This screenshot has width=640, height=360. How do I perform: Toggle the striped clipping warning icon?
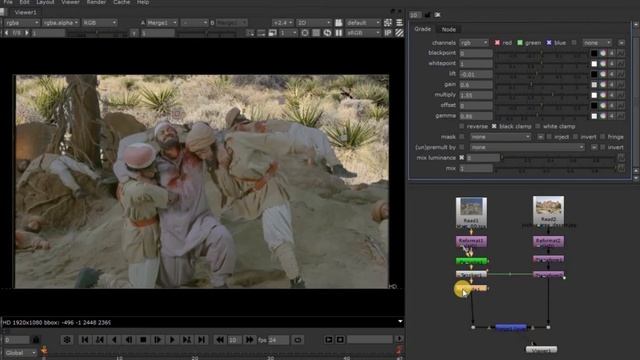click(x=399, y=33)
